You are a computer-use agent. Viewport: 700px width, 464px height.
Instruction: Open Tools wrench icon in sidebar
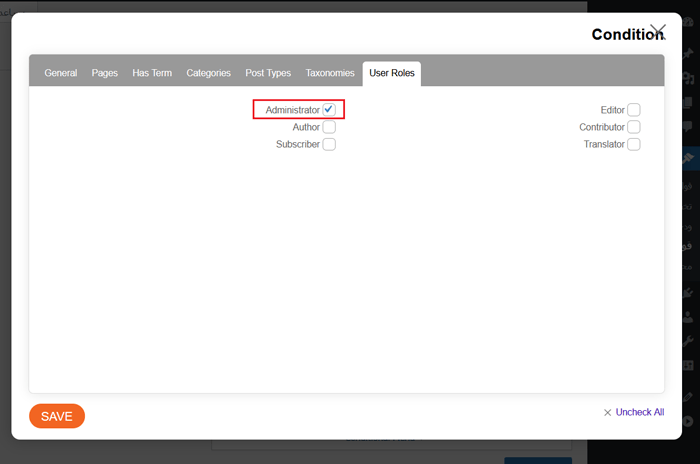click(688, 343)
